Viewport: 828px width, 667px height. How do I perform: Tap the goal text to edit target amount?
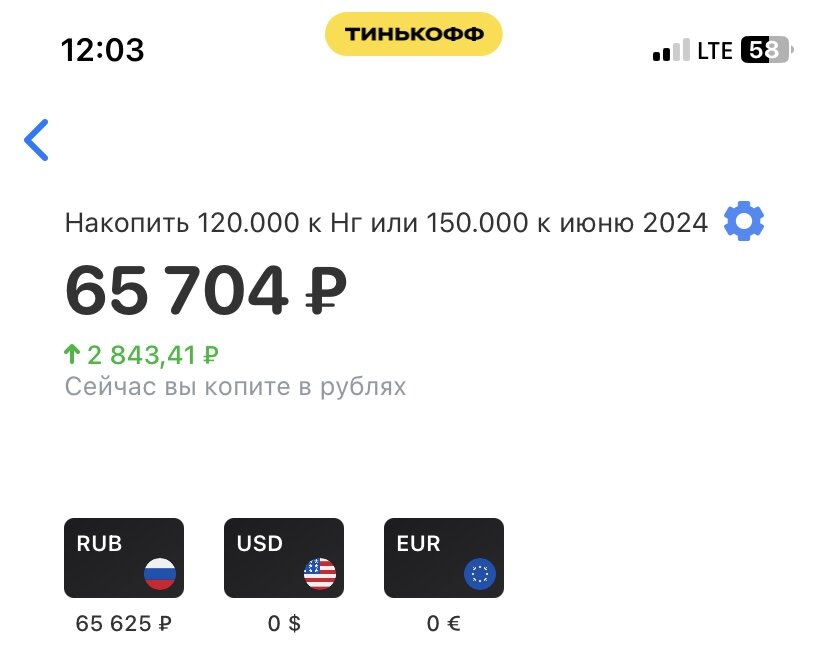point(385,222)
